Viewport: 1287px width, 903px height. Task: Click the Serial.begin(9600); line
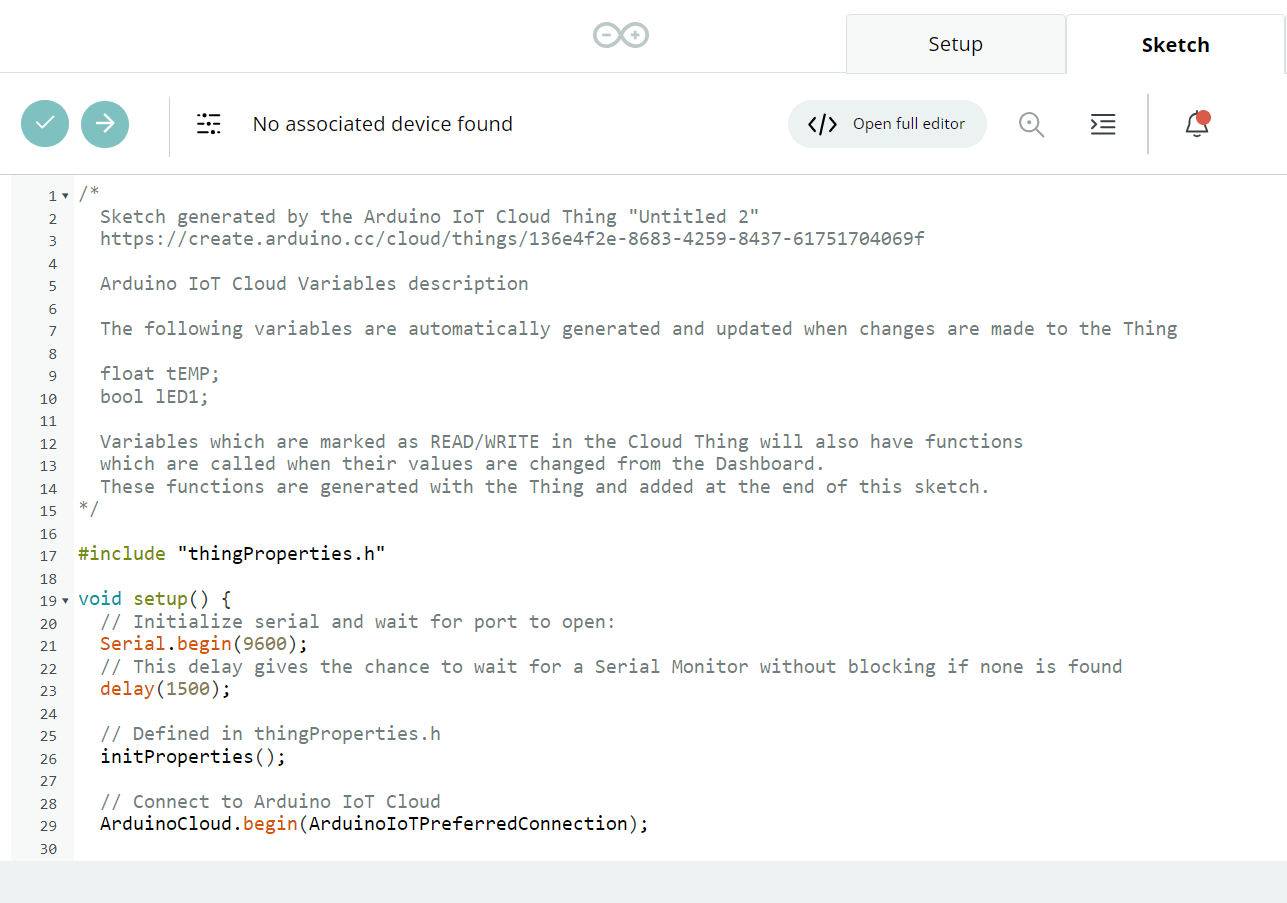pyautogui.click(x=204, y=644)
